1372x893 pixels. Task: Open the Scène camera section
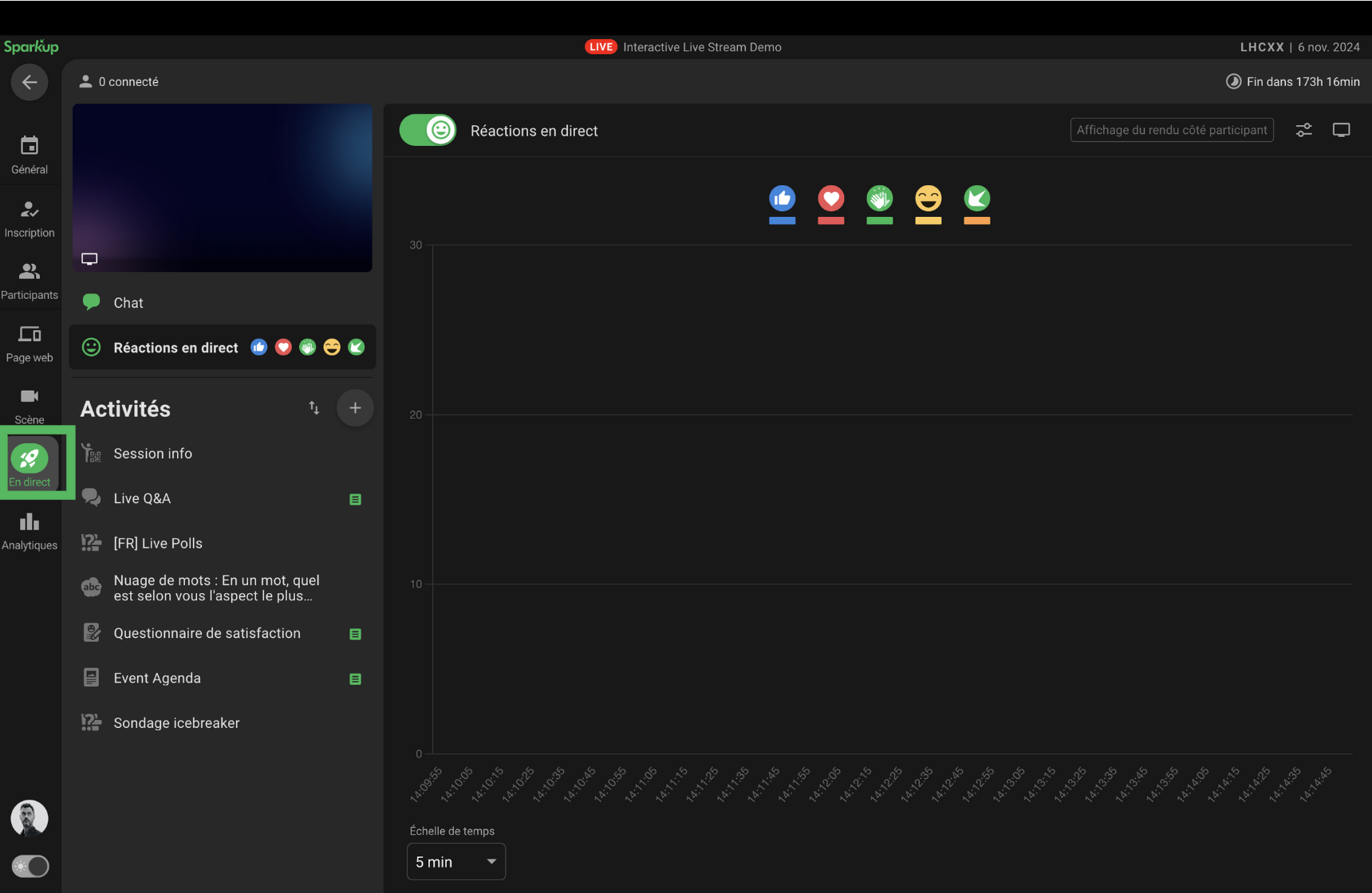click(x=30, y=405)
